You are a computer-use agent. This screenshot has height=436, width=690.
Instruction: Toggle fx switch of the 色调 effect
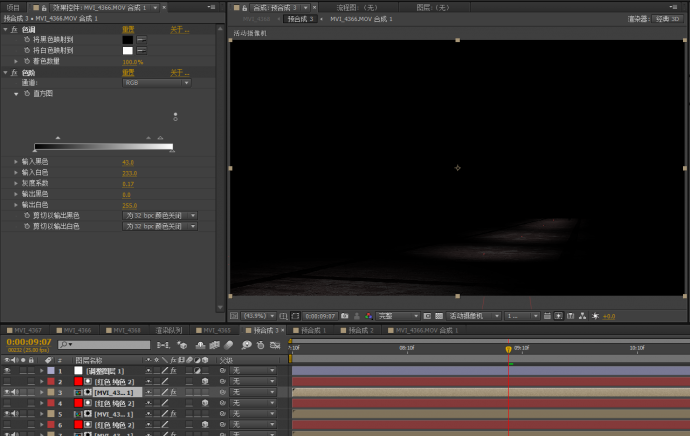[16, 29]
